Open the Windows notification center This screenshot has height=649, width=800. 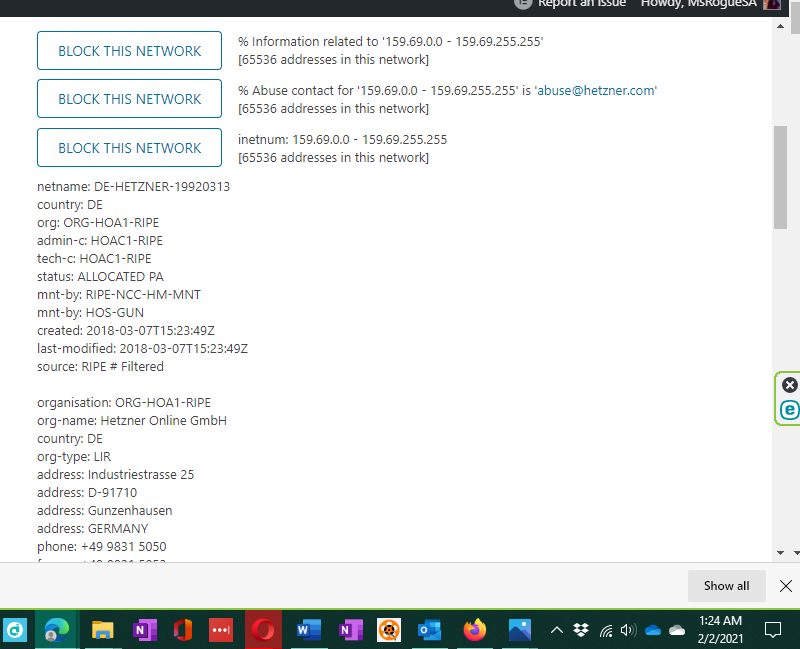click(772, 629)
